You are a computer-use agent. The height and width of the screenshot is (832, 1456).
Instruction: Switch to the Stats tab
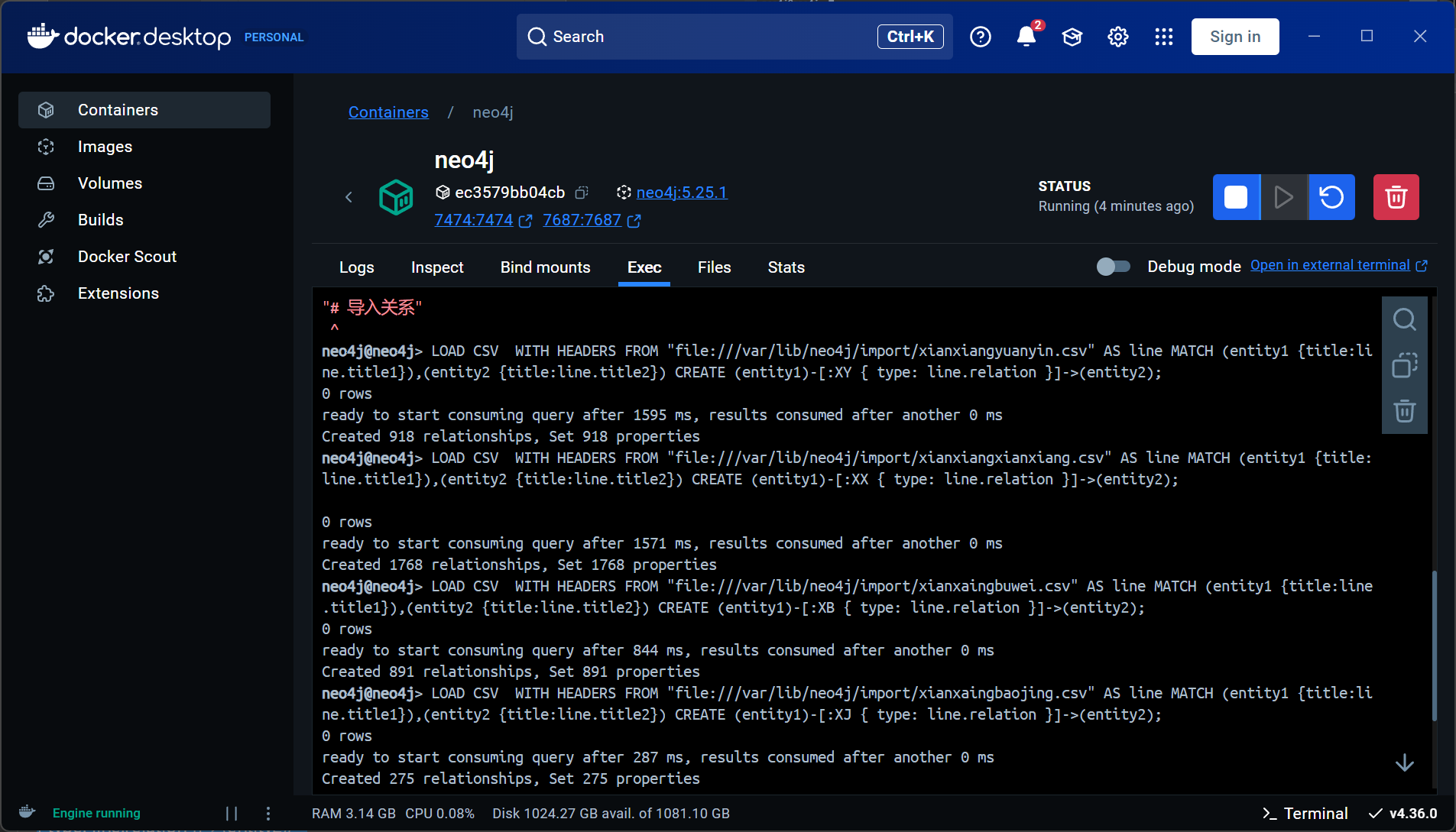point(786,267)
